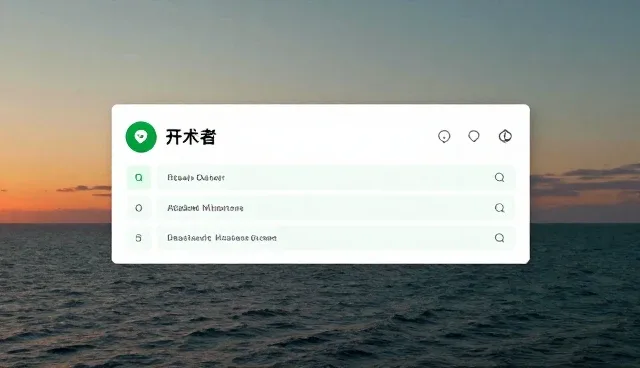Click the O icon beside the middle row

point(139,208)
